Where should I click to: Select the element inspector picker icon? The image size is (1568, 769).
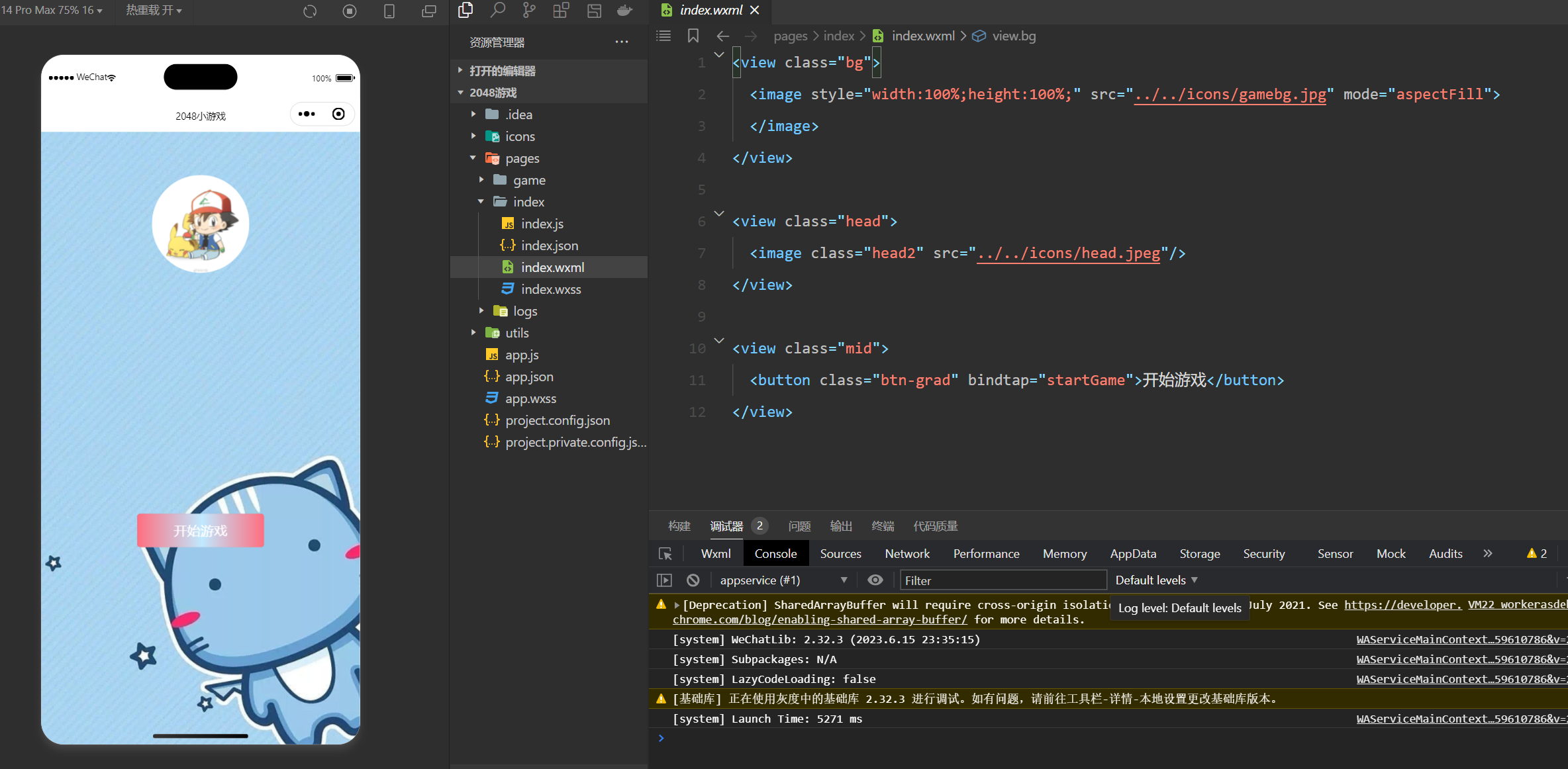665,554
